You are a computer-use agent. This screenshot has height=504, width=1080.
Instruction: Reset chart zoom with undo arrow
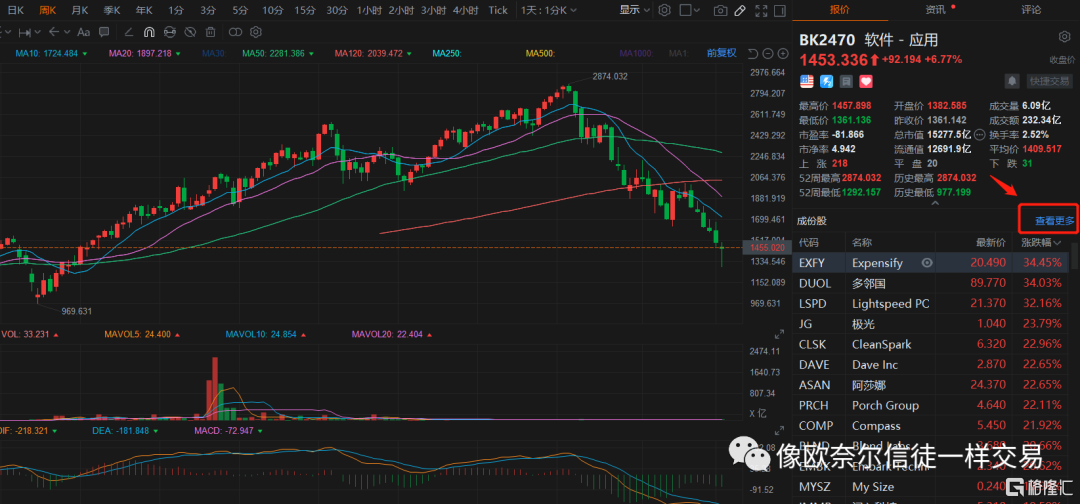tap(753, 54)
